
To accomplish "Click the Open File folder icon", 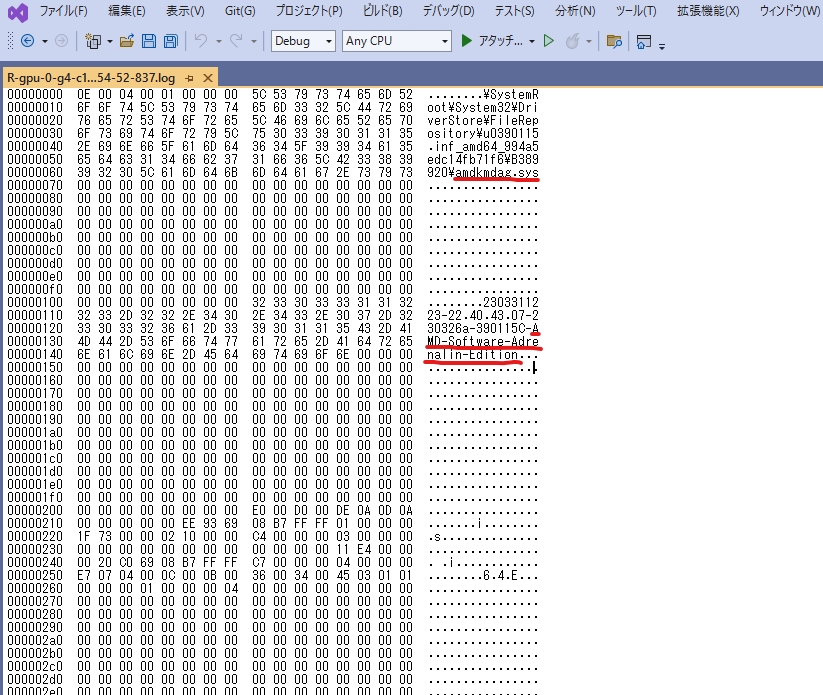I will click(x=127, y=41).
